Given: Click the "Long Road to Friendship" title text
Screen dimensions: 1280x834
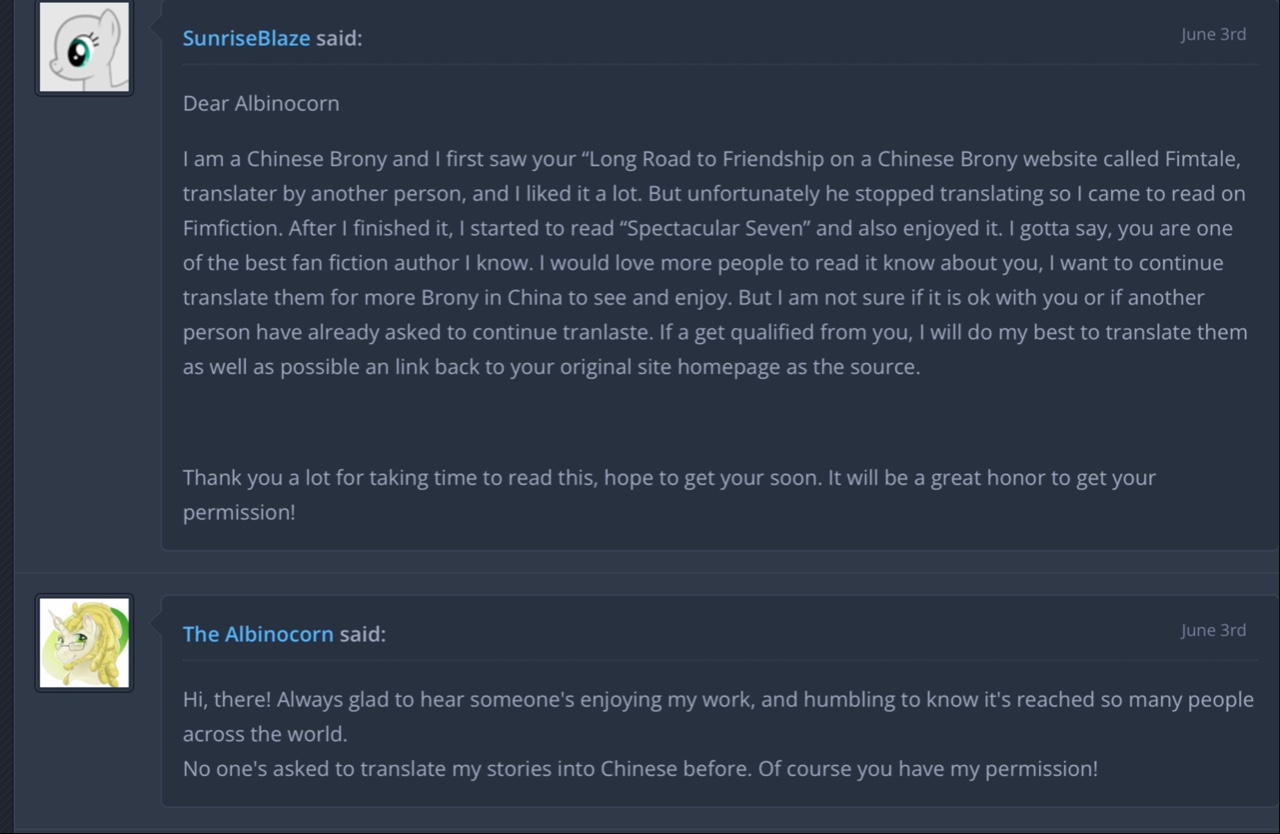Looking at the screenshot, I should [x=699, y=159].
